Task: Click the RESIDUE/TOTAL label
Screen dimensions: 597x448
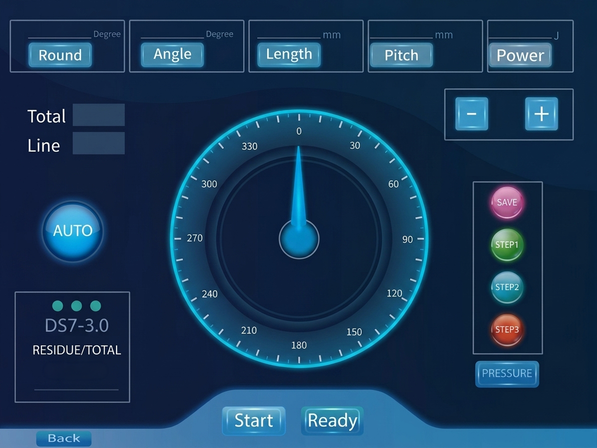Action: click(x=77, y=350)
